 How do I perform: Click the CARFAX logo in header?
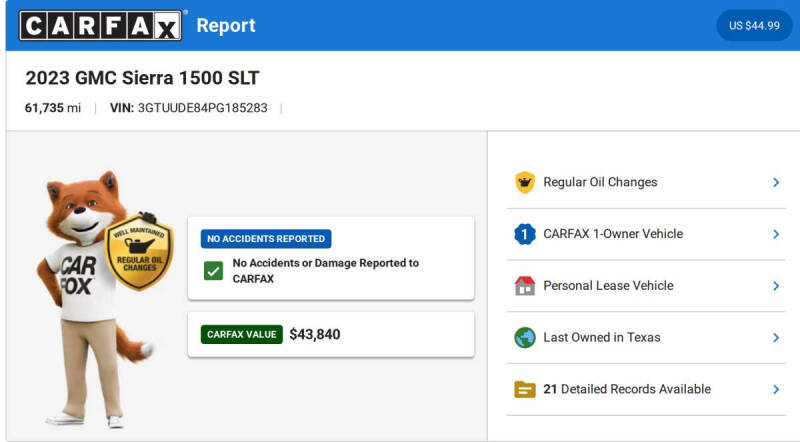click(x=101, y=25)
